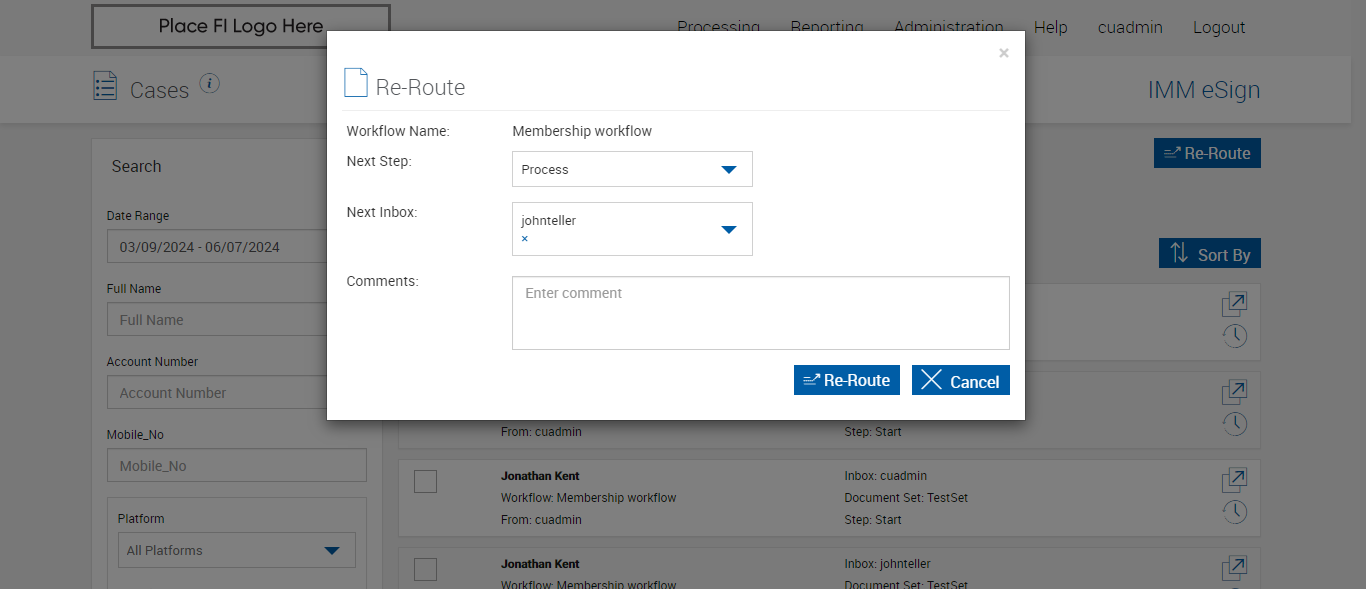Screen dimensions: 1366x589
Task: Click open icon on the topmost case row
Action: pyautogui.click(x=1234, y=304)
